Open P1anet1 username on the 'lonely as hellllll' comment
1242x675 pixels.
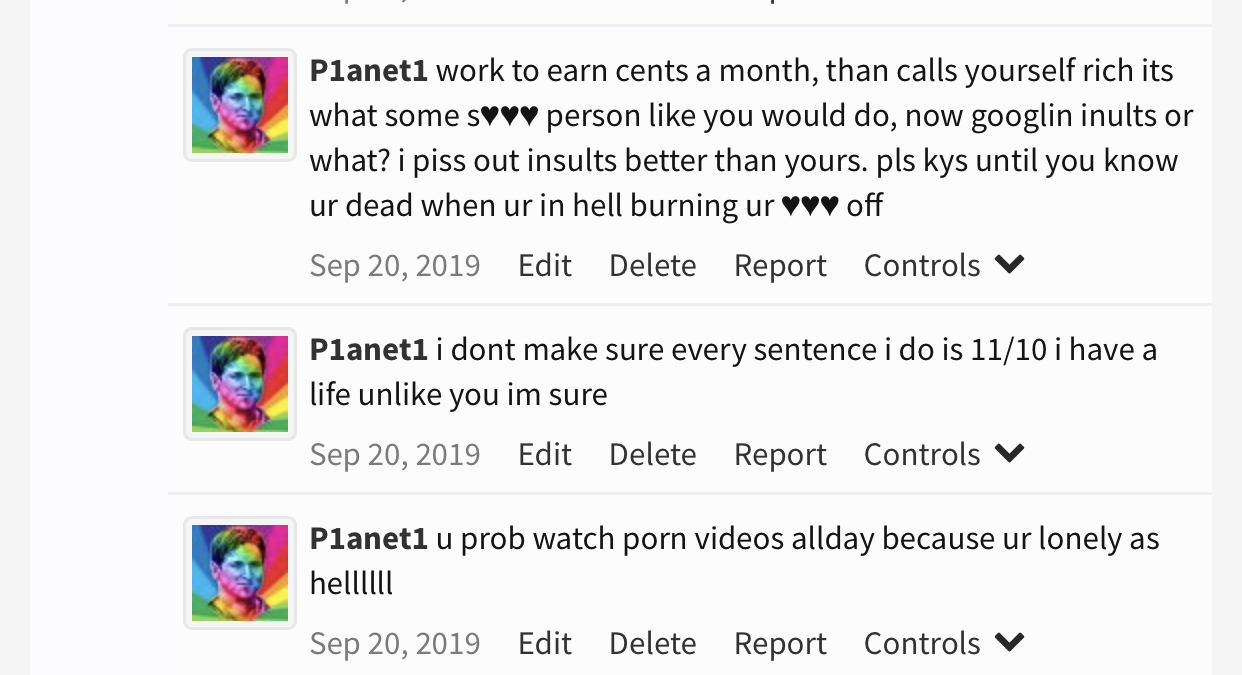coord(369,539)
